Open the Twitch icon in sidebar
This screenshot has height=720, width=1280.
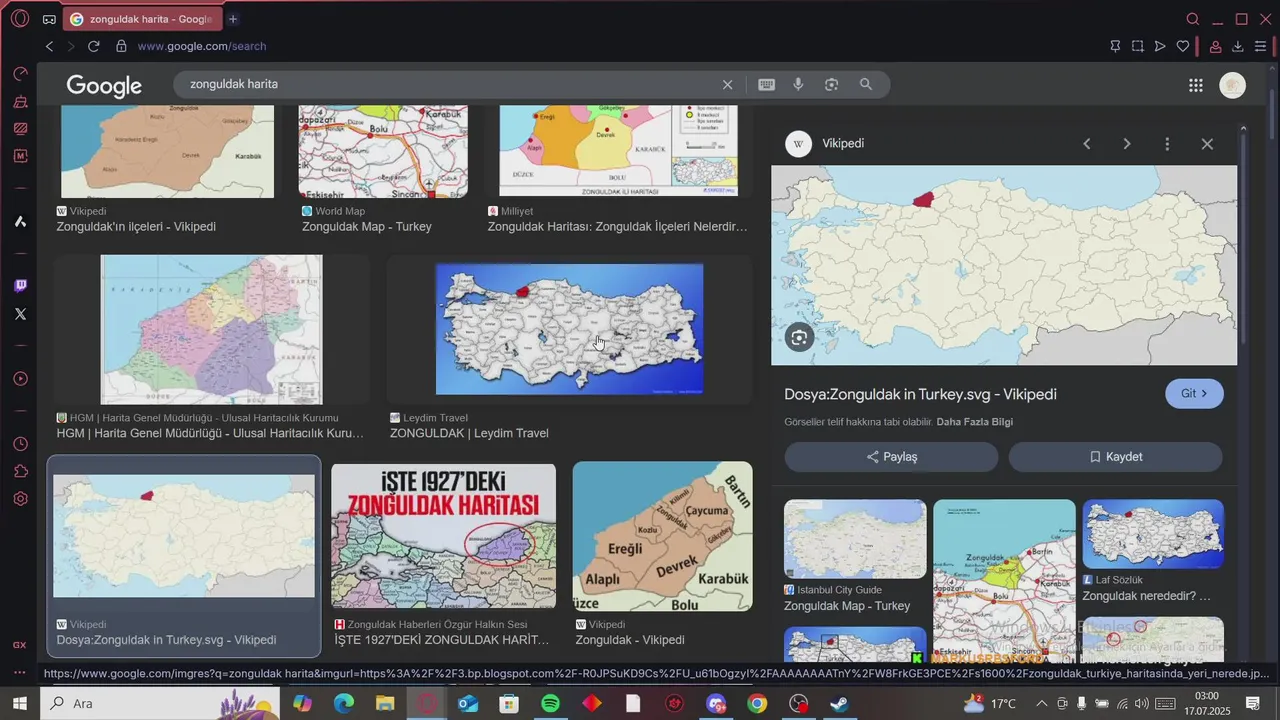(20, 286)
